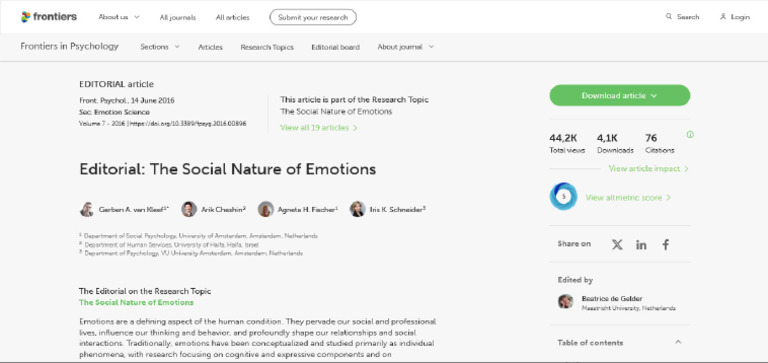The height and width of the screenshot is (363, 768).
Task: Click the altmetric score donut badge
Action: coord(563,196)
